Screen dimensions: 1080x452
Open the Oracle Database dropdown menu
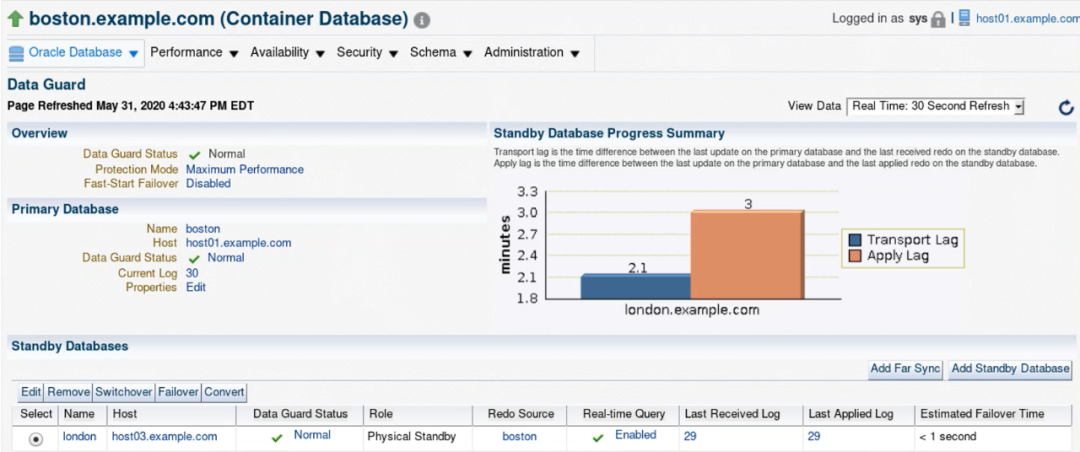[76, 52]
